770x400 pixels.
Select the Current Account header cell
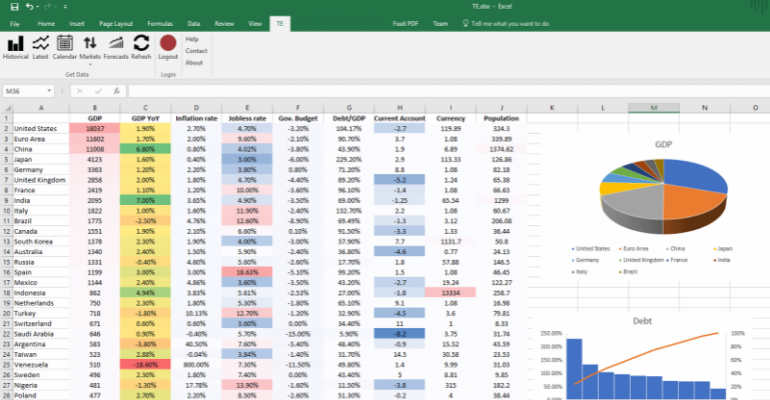(x=400, y=118)
